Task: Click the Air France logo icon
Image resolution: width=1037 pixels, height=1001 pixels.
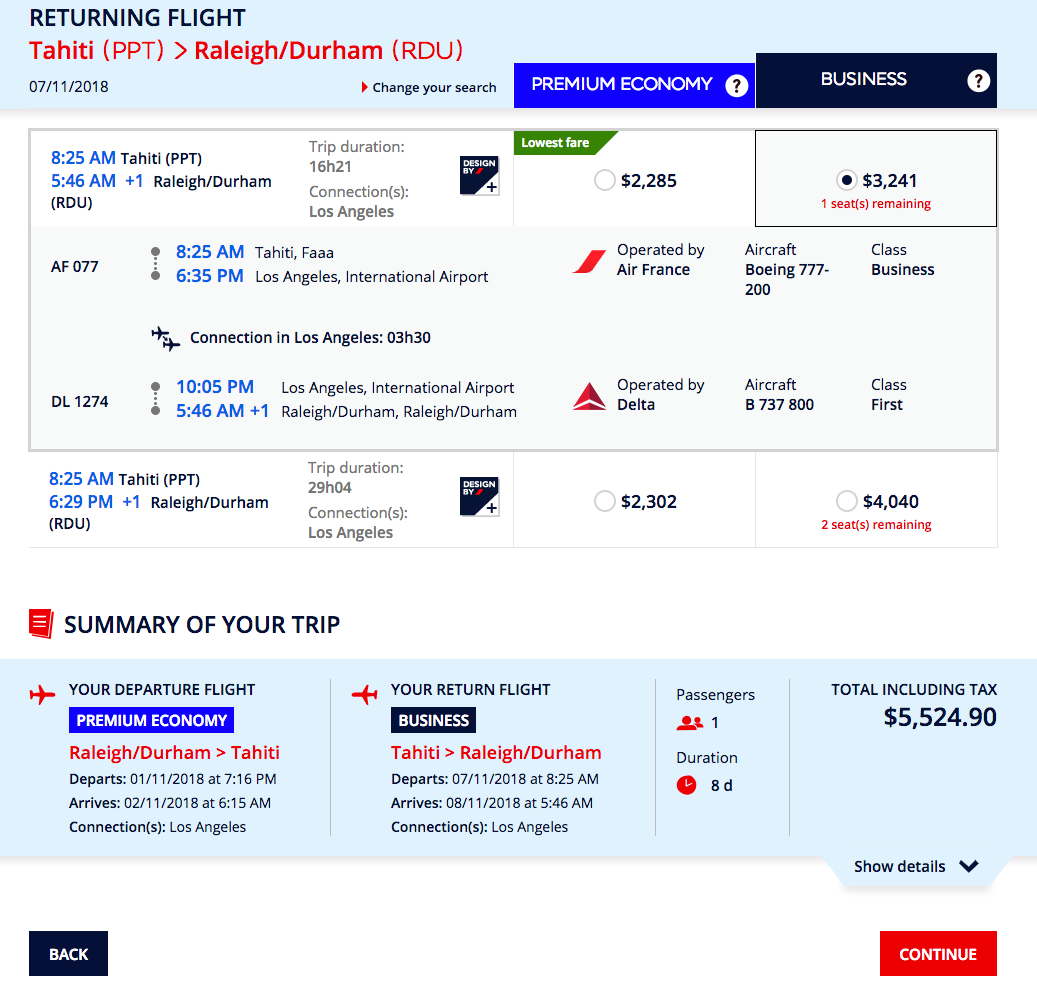Action: pos(589,261)
